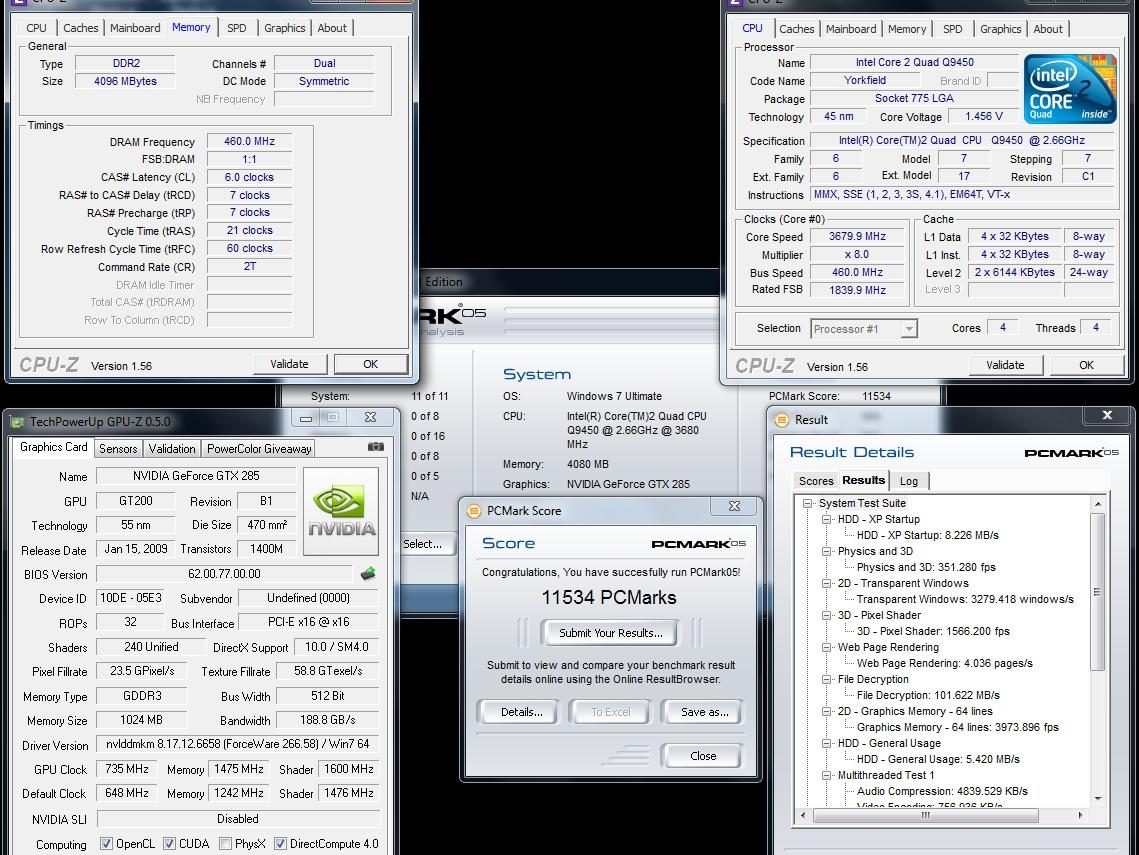Click the GPU-Z title bar app icon
Screen dimensions: 1139x855
tap(16, 421)
